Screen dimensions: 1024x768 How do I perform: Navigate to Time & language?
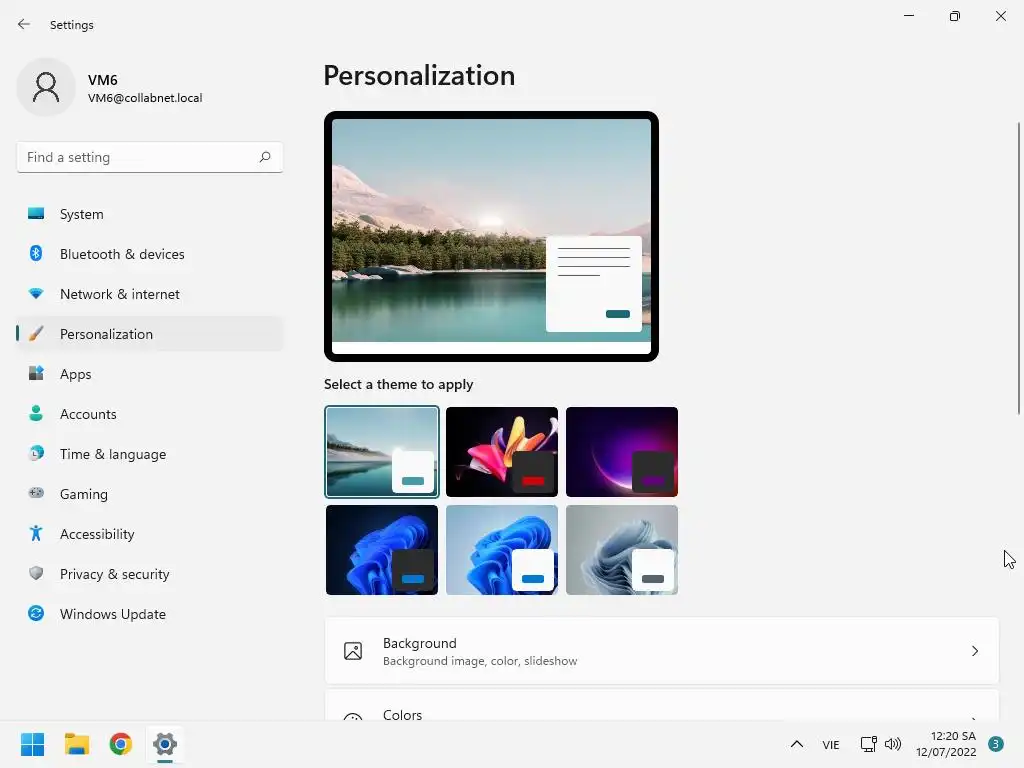[x=150, y=454]
